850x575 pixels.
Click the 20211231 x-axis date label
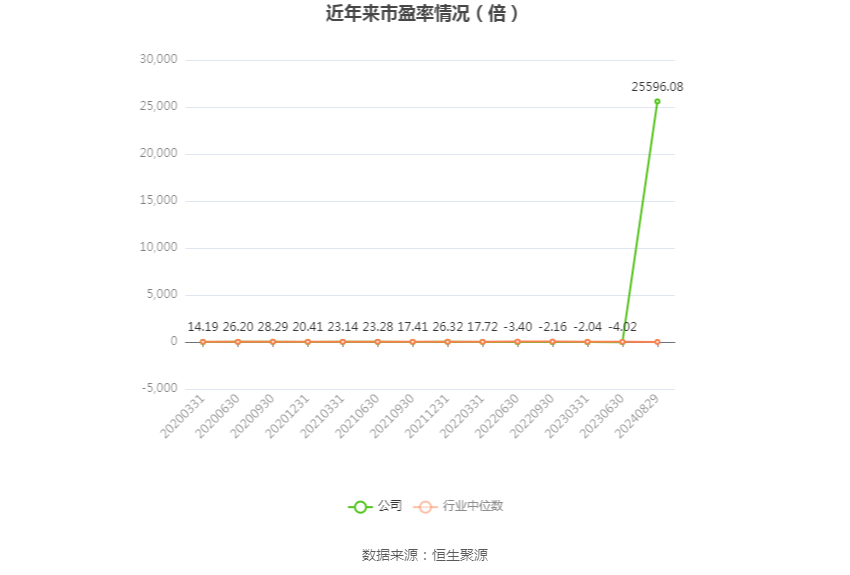(x=427, y=416)
